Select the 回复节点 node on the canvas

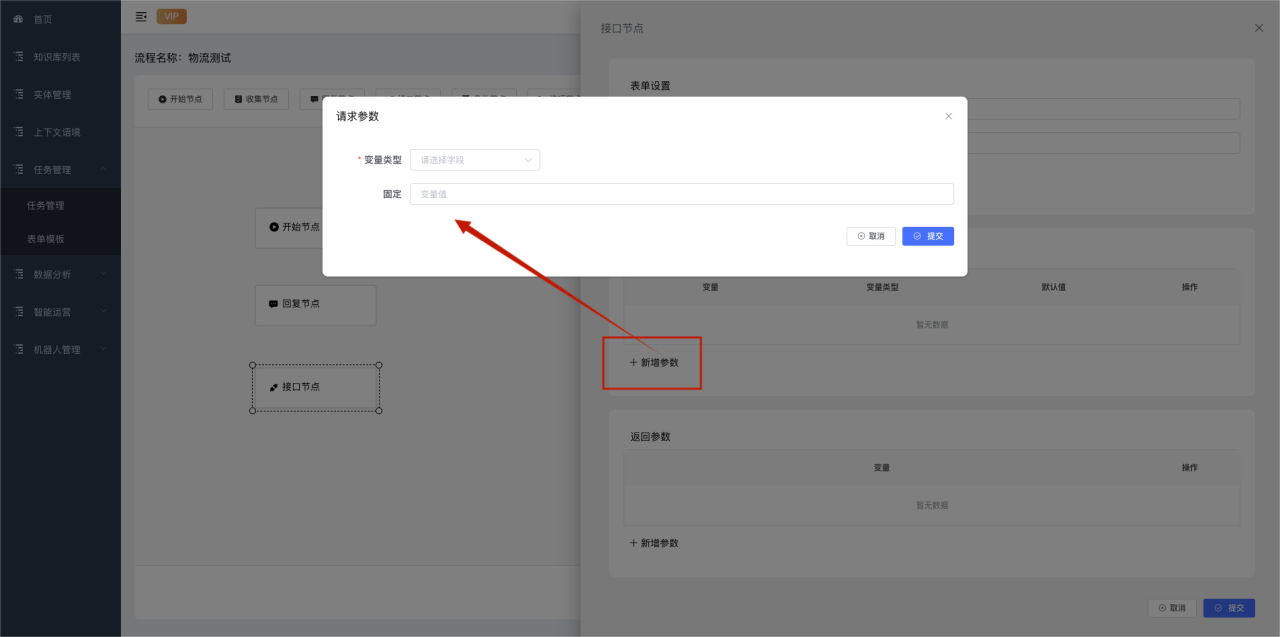pyautogui.click(x=315, y=304)
